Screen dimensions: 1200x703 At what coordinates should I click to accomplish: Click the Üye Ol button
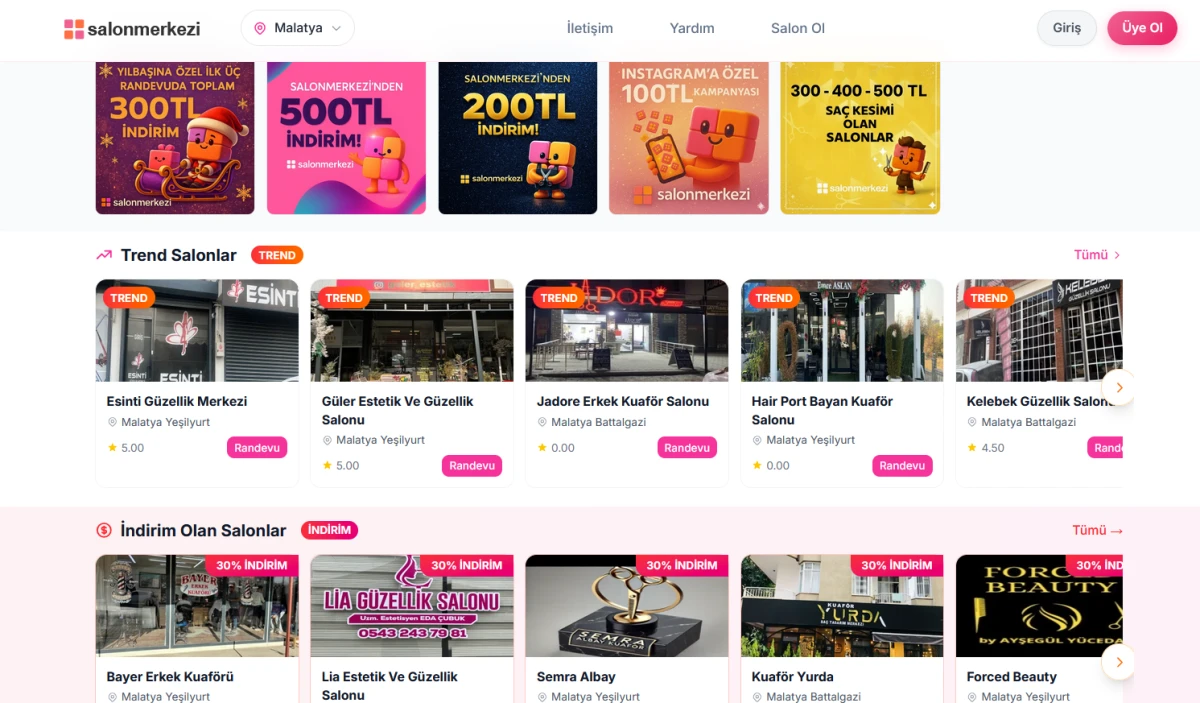[x=1142, y=28]
